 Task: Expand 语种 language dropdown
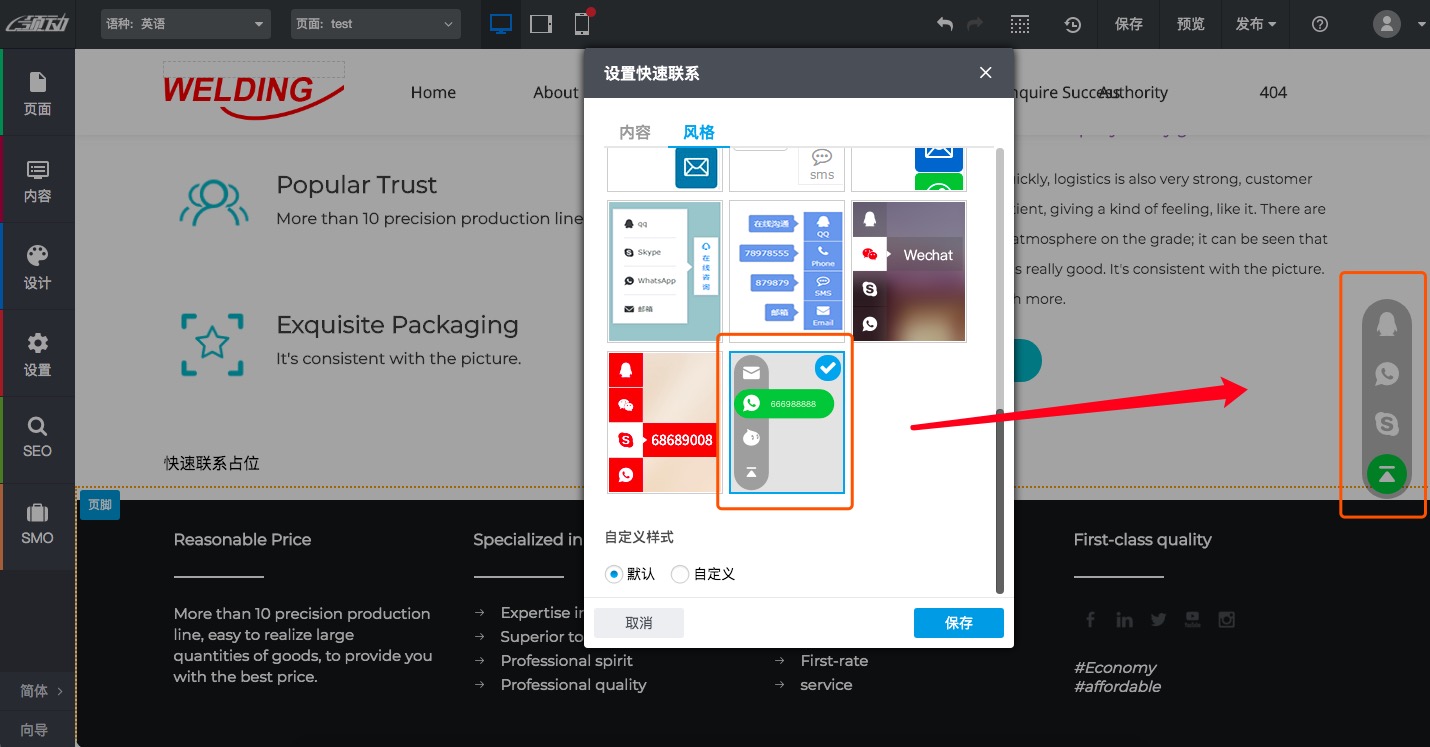[x=186, y=24]
